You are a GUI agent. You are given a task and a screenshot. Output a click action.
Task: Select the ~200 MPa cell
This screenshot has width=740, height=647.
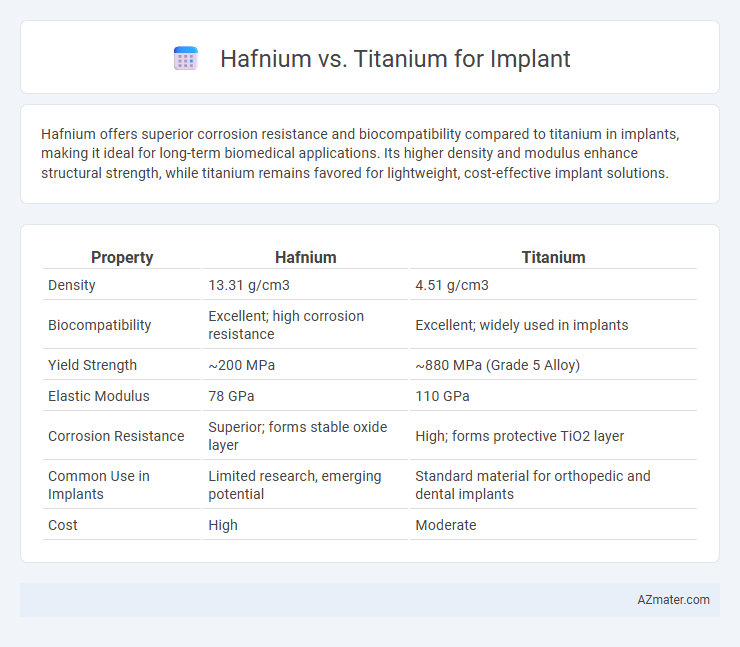click(x=305, y=365)
